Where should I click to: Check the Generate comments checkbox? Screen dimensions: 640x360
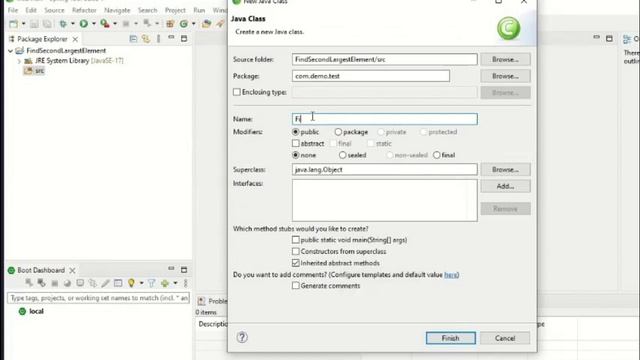point(296,285)
